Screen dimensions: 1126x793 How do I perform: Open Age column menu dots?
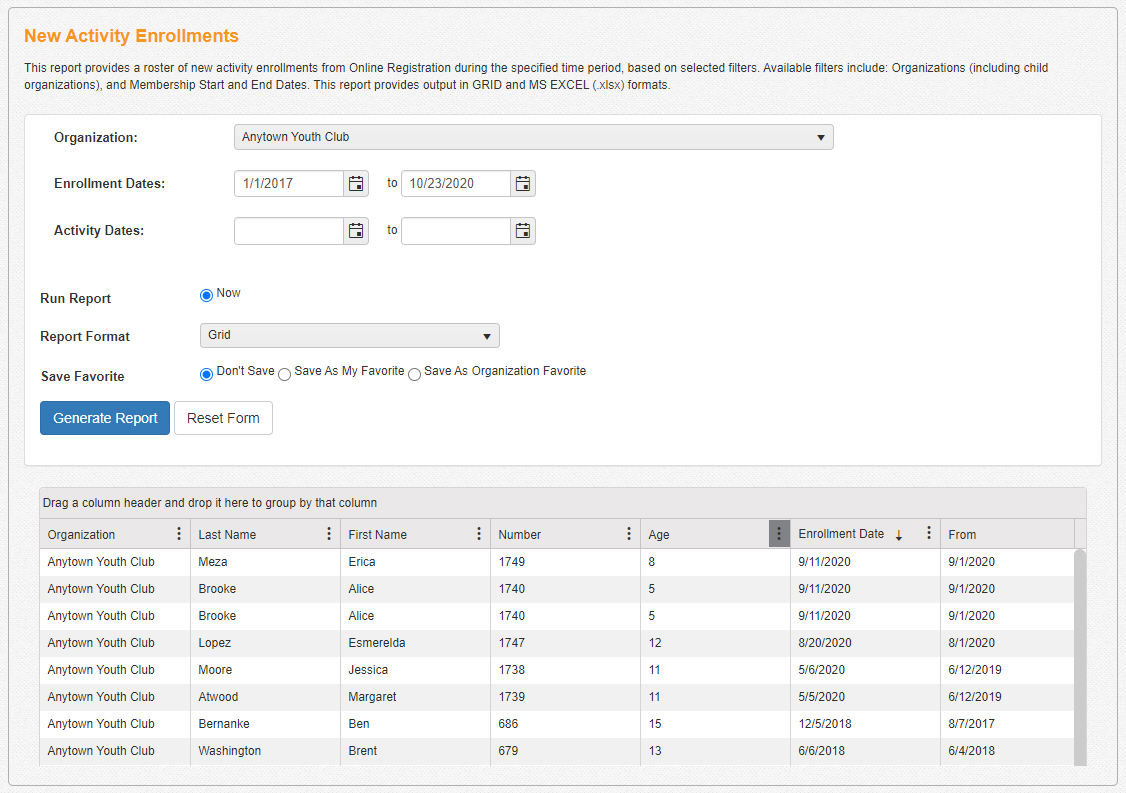coord(779,534)
